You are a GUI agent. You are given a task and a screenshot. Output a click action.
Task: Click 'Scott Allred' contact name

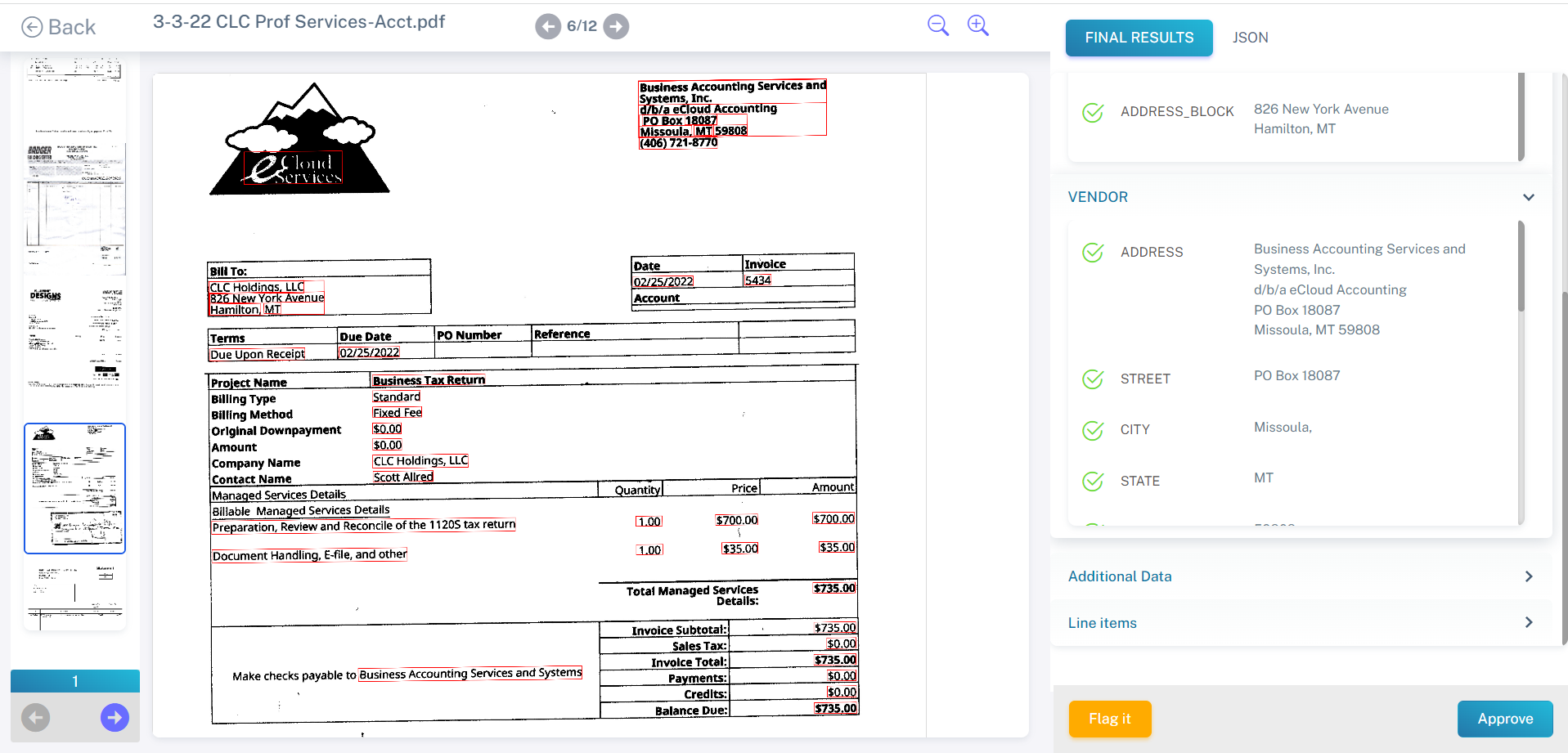(403, 477)
